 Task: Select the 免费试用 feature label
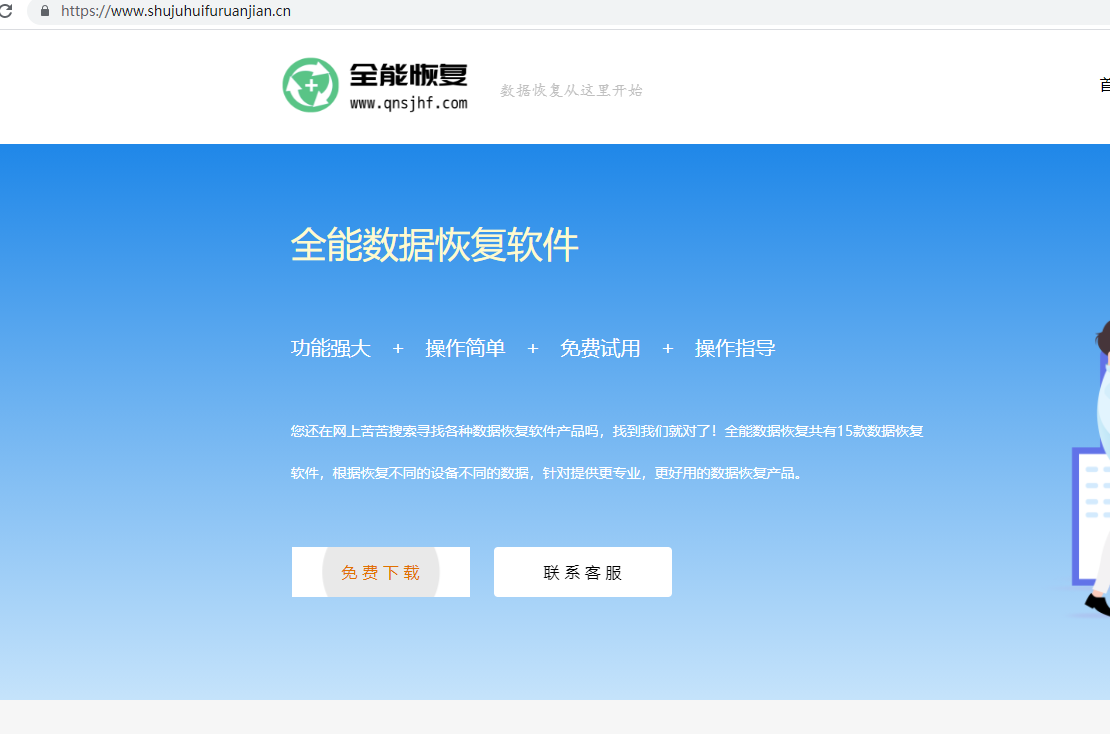(x=600, y=348)
